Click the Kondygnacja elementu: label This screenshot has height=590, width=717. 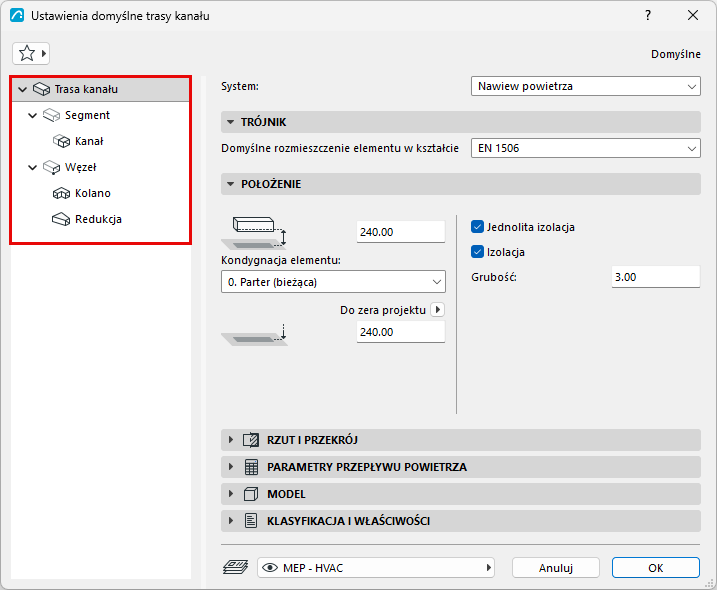tap(281, 260)
